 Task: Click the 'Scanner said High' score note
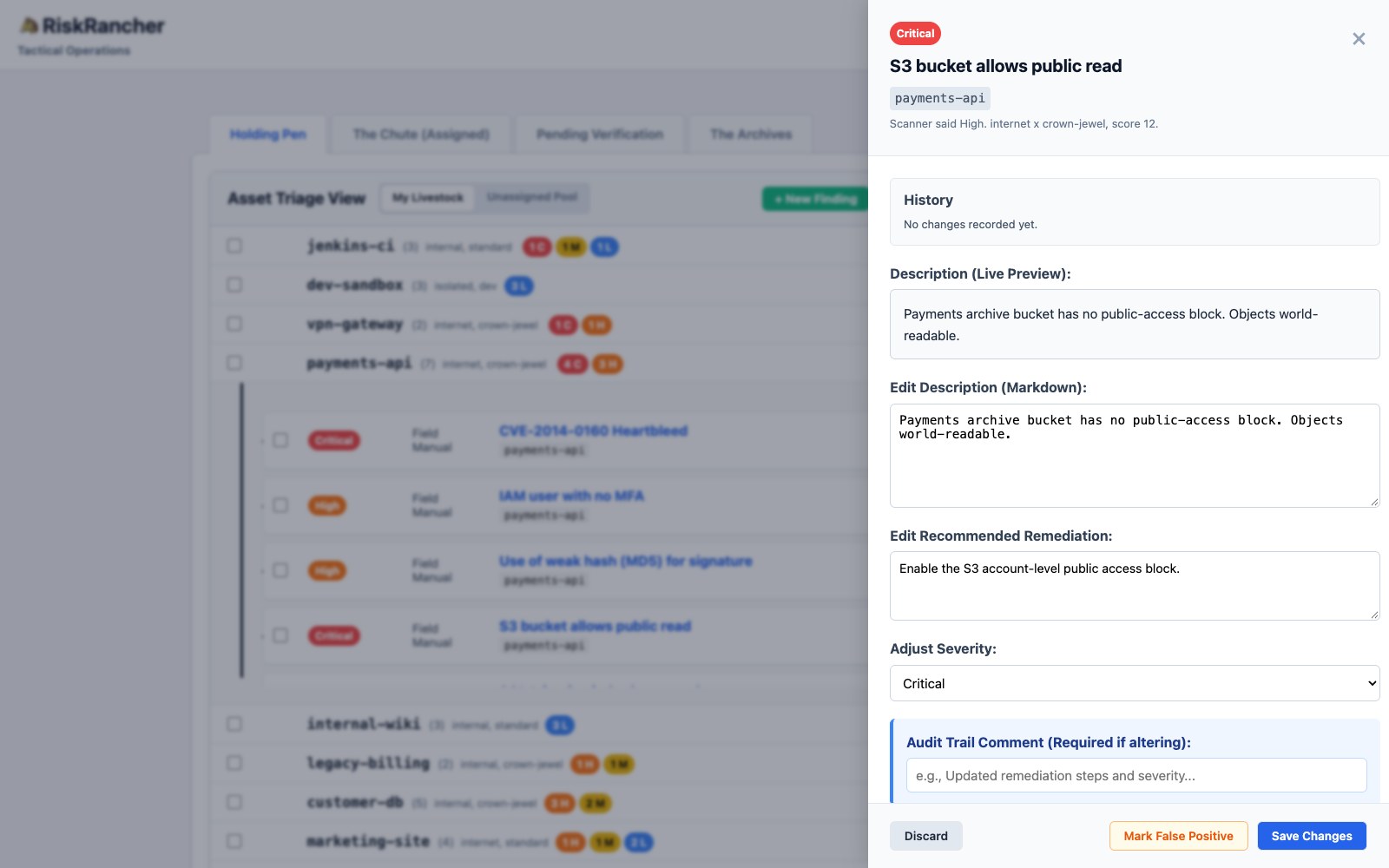point(1024,123)
